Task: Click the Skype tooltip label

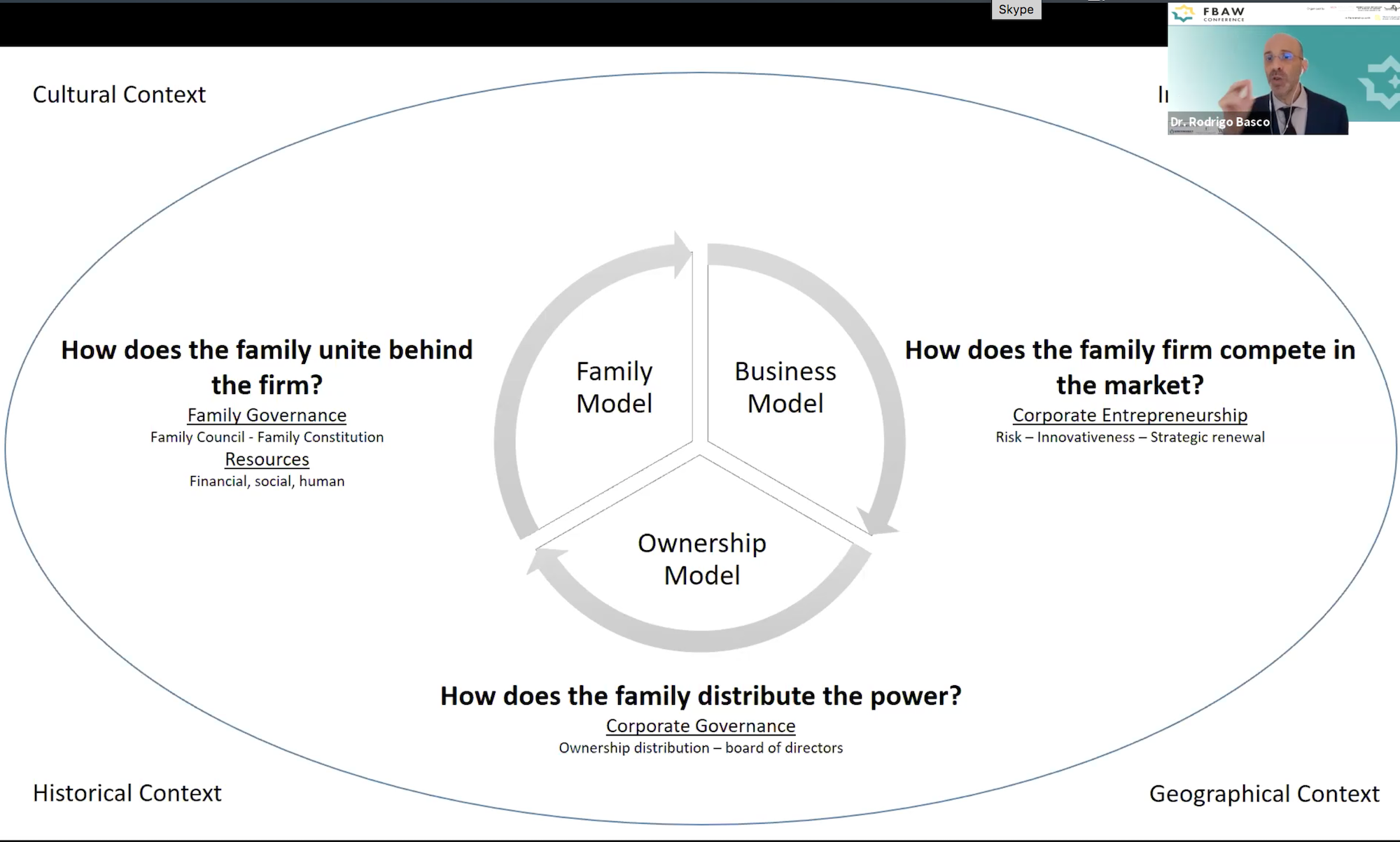Action: tap(1016, 9)
